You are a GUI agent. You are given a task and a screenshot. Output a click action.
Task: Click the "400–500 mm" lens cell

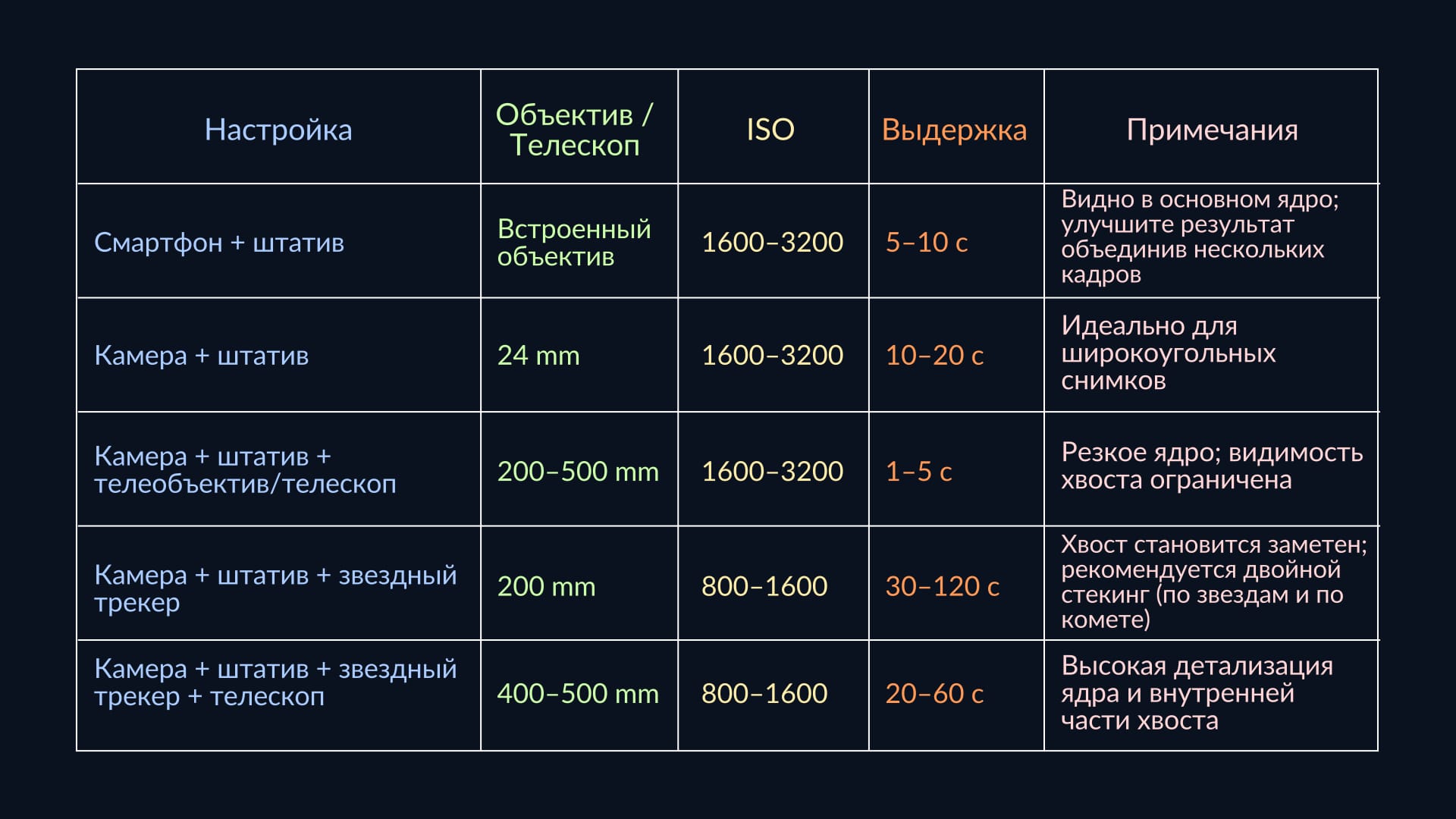[x=578, y=694]
